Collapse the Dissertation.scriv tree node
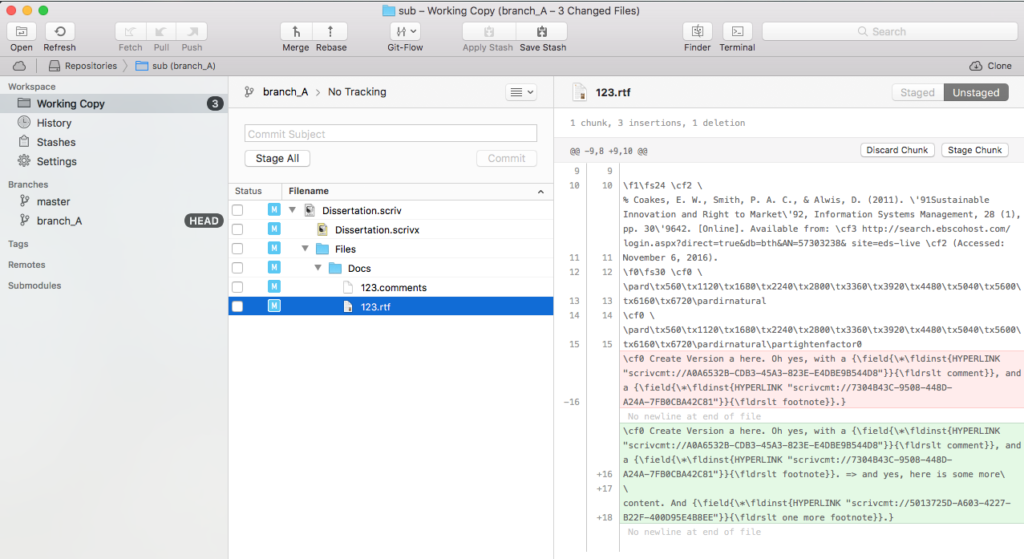This screenshot has width=1024, height=559. coord(292,210)
